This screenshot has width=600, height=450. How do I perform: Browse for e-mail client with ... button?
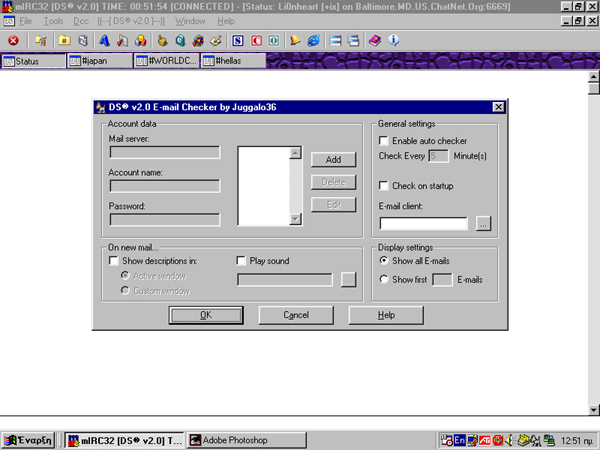tap(483, 223)
